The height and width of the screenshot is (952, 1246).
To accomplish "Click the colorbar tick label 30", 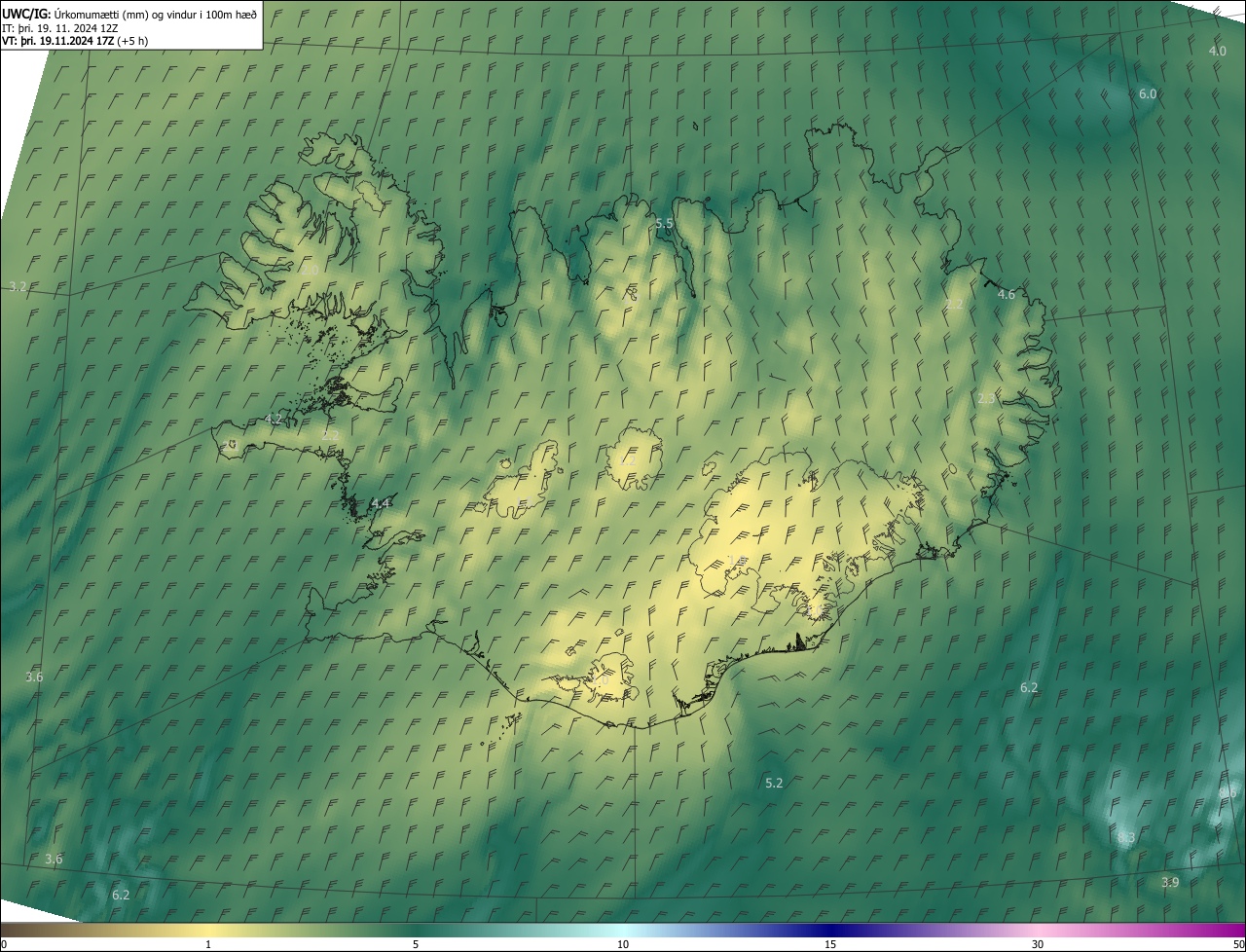I will 1038,944.
